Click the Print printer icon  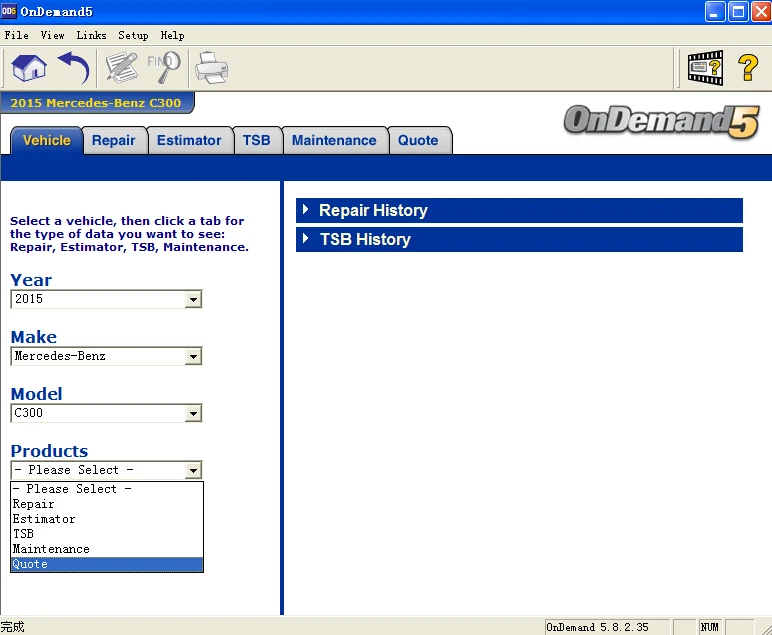[211, 67]
